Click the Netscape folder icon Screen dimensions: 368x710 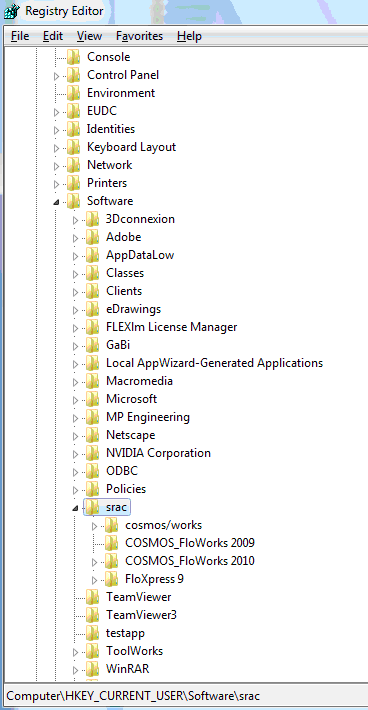(92, 435)
